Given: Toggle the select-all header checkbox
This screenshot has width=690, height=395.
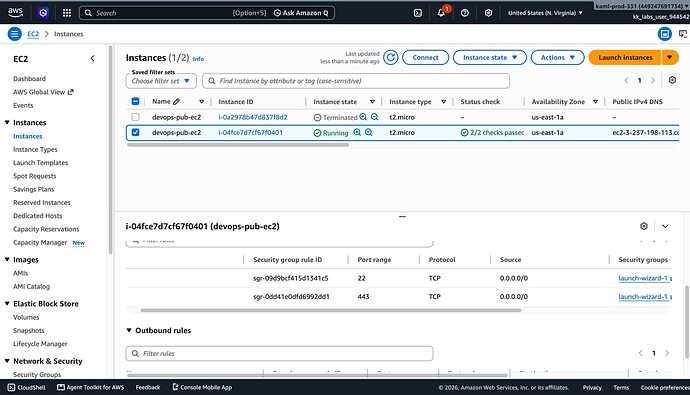Looking at the screenshot, I should [x=136, y=102].
